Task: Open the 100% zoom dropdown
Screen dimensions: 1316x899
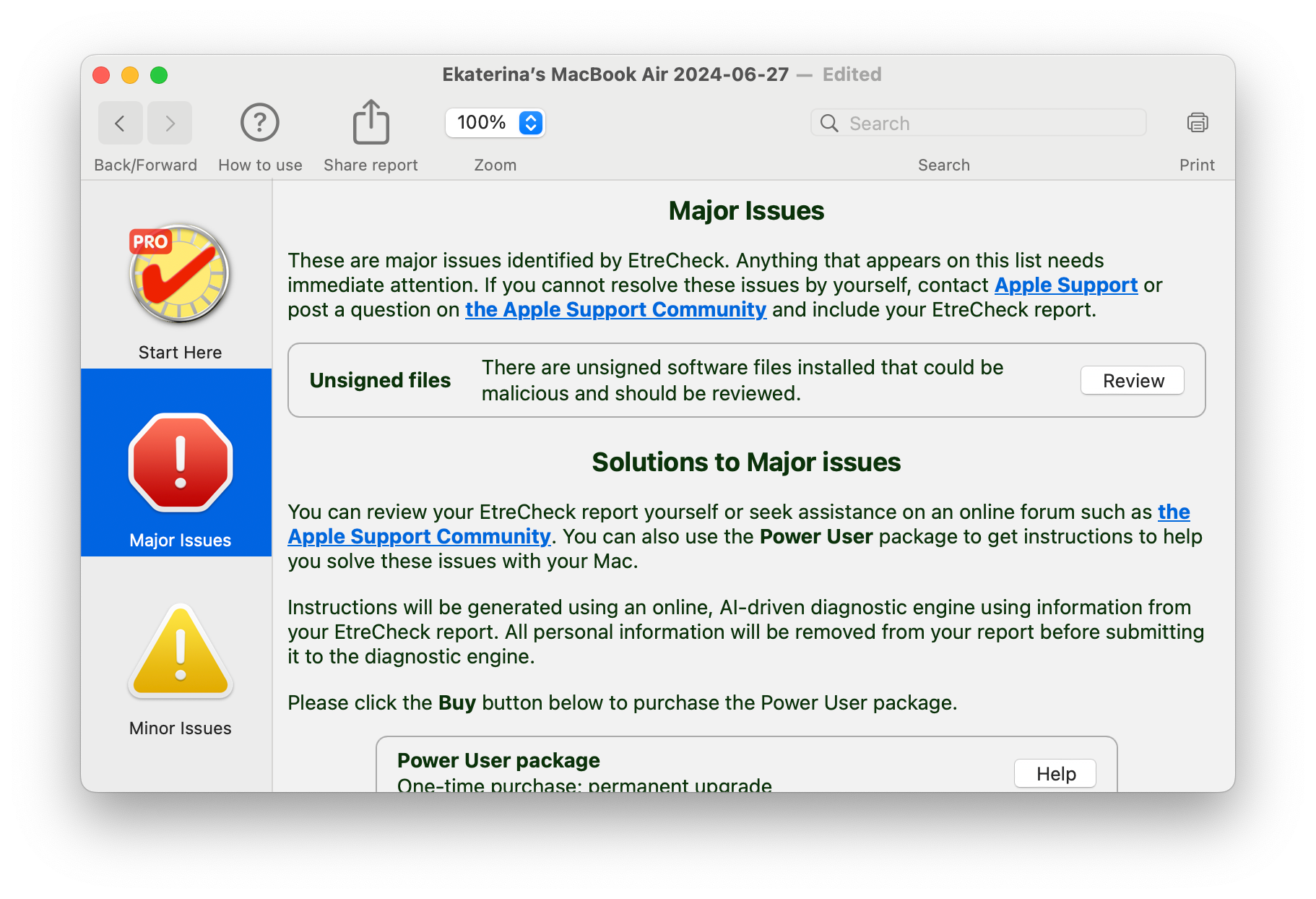Action: (495, 123)
